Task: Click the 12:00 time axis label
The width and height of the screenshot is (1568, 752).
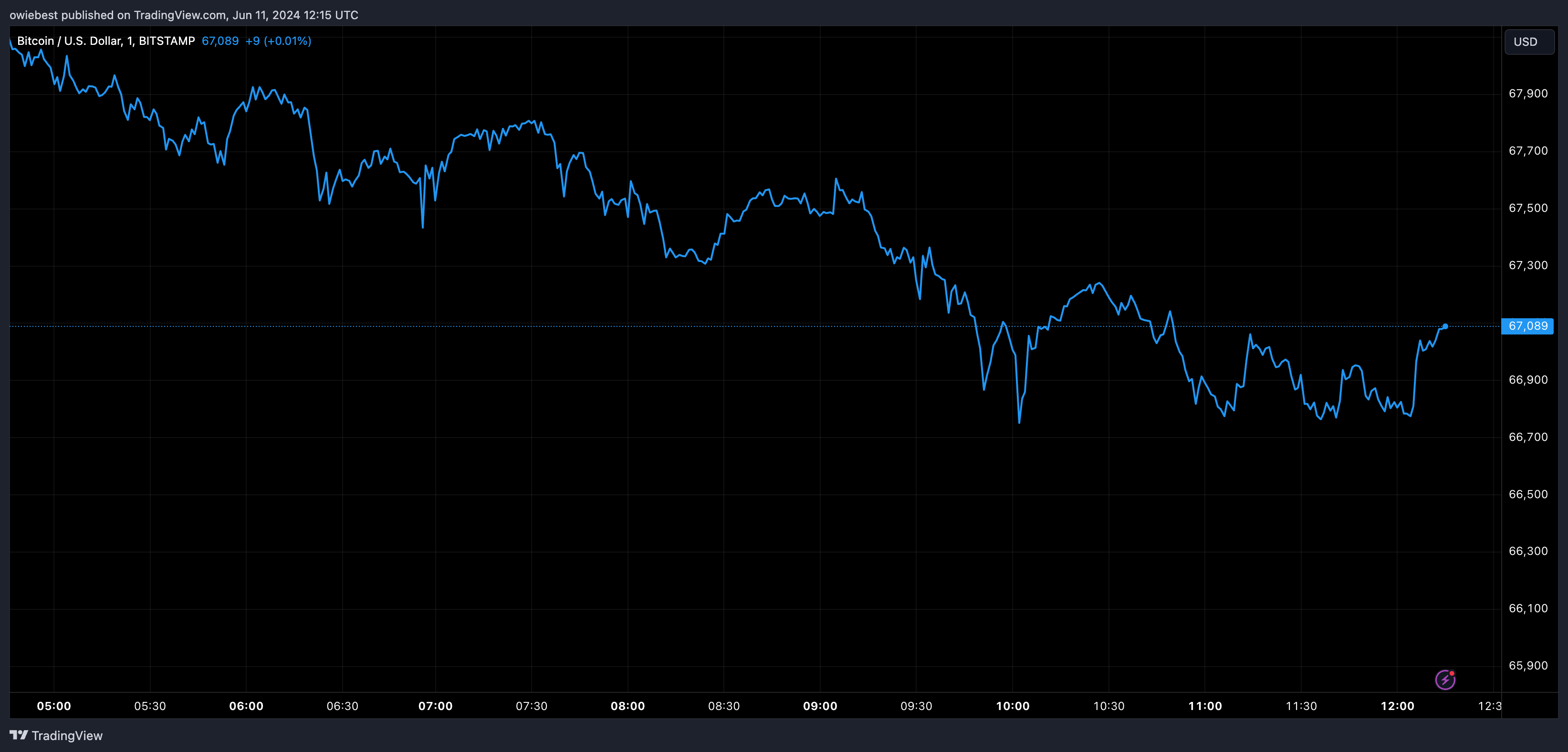Action: (1397, 706)
